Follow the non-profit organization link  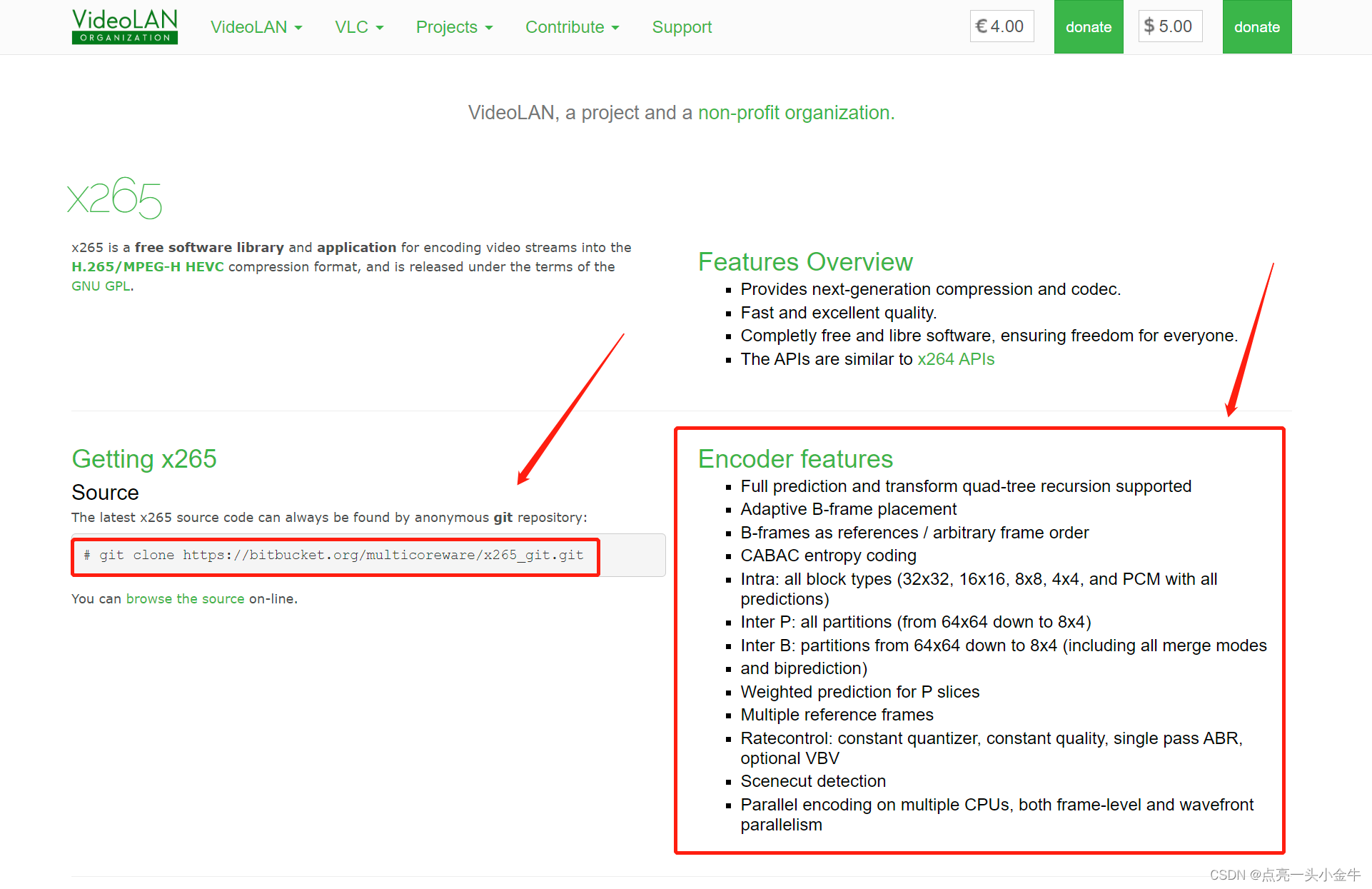(x=795, y=113)
